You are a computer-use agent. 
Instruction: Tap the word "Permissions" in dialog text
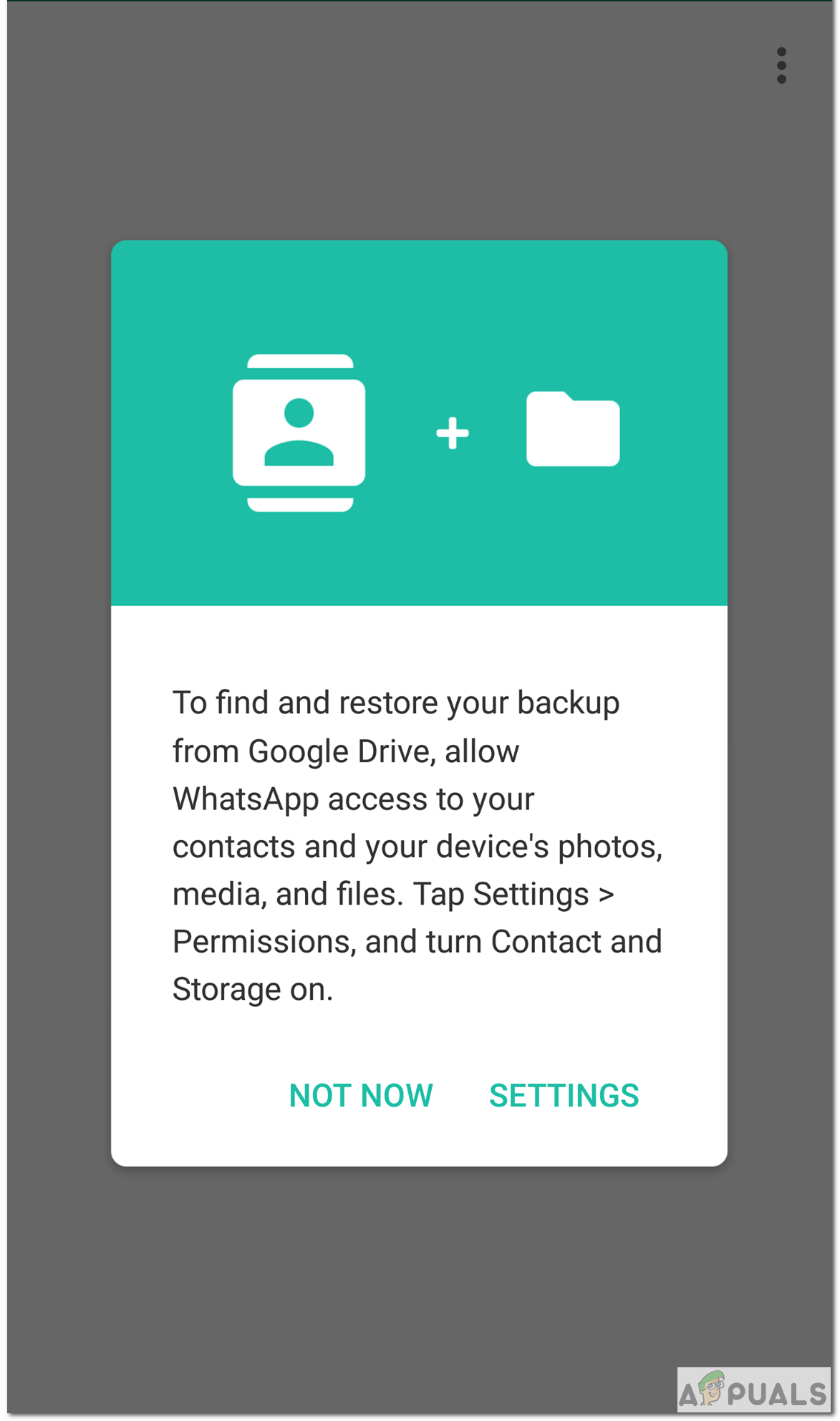tap(264, 942)
